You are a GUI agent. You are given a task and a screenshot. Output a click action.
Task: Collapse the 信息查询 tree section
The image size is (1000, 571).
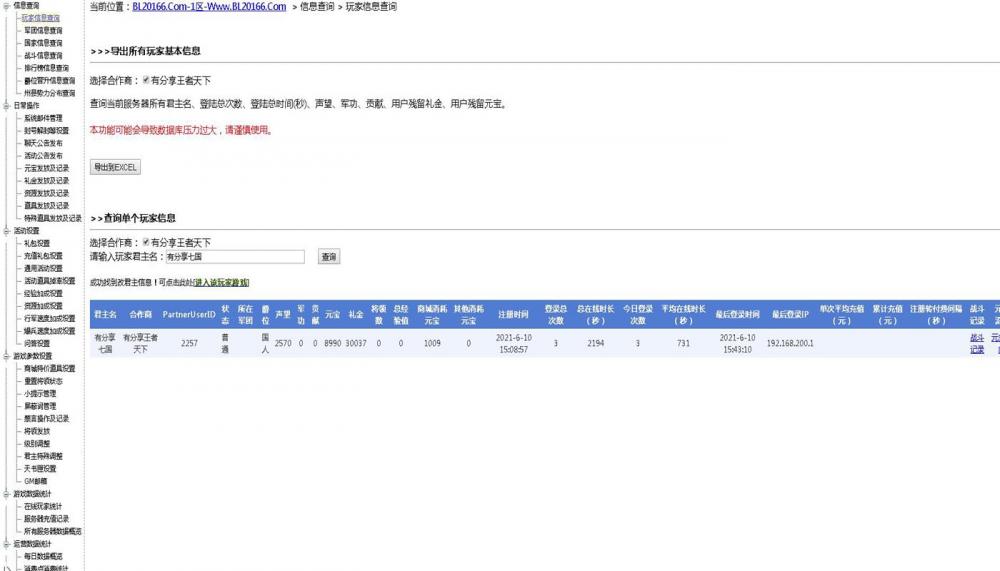pyautogui.click(x=6, y=6)
